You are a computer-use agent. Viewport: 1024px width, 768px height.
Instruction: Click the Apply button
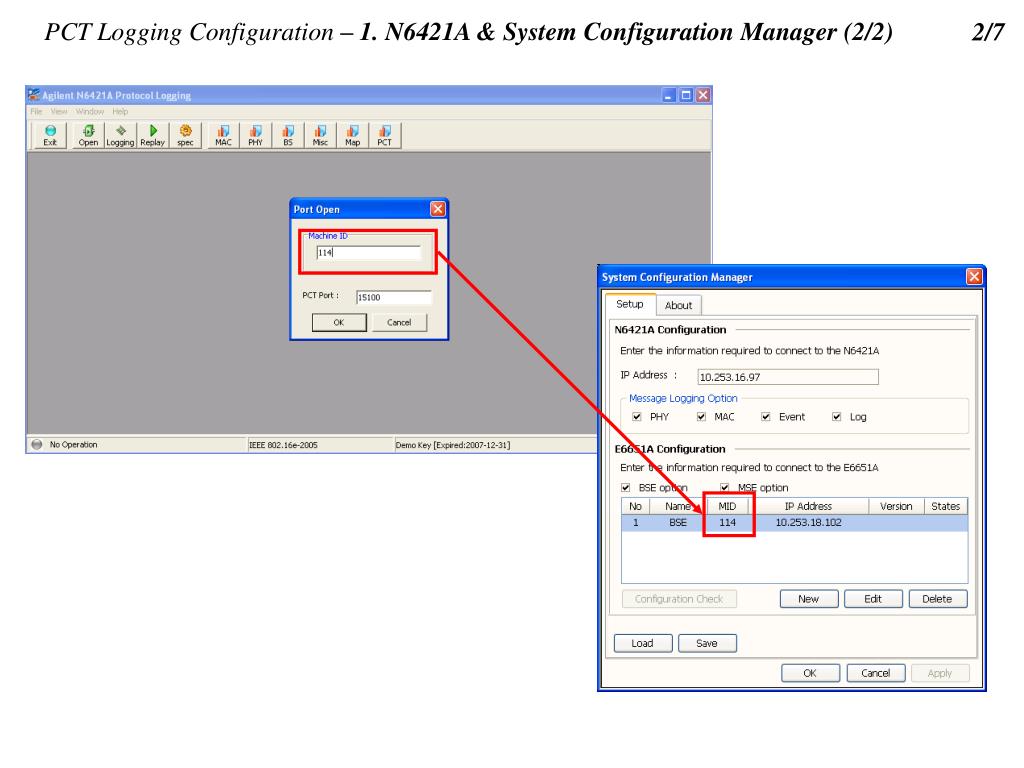(940, 673)
